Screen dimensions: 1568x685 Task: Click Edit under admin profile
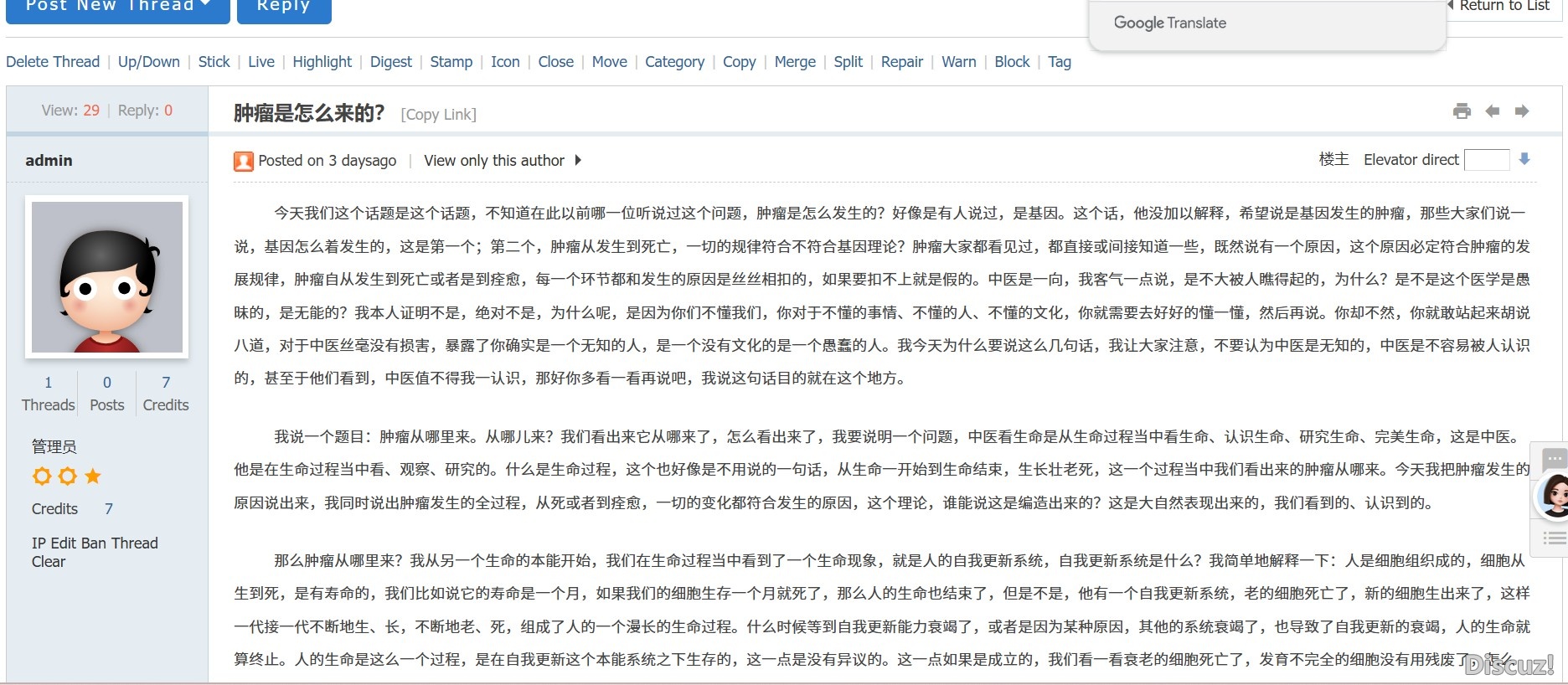64,543
